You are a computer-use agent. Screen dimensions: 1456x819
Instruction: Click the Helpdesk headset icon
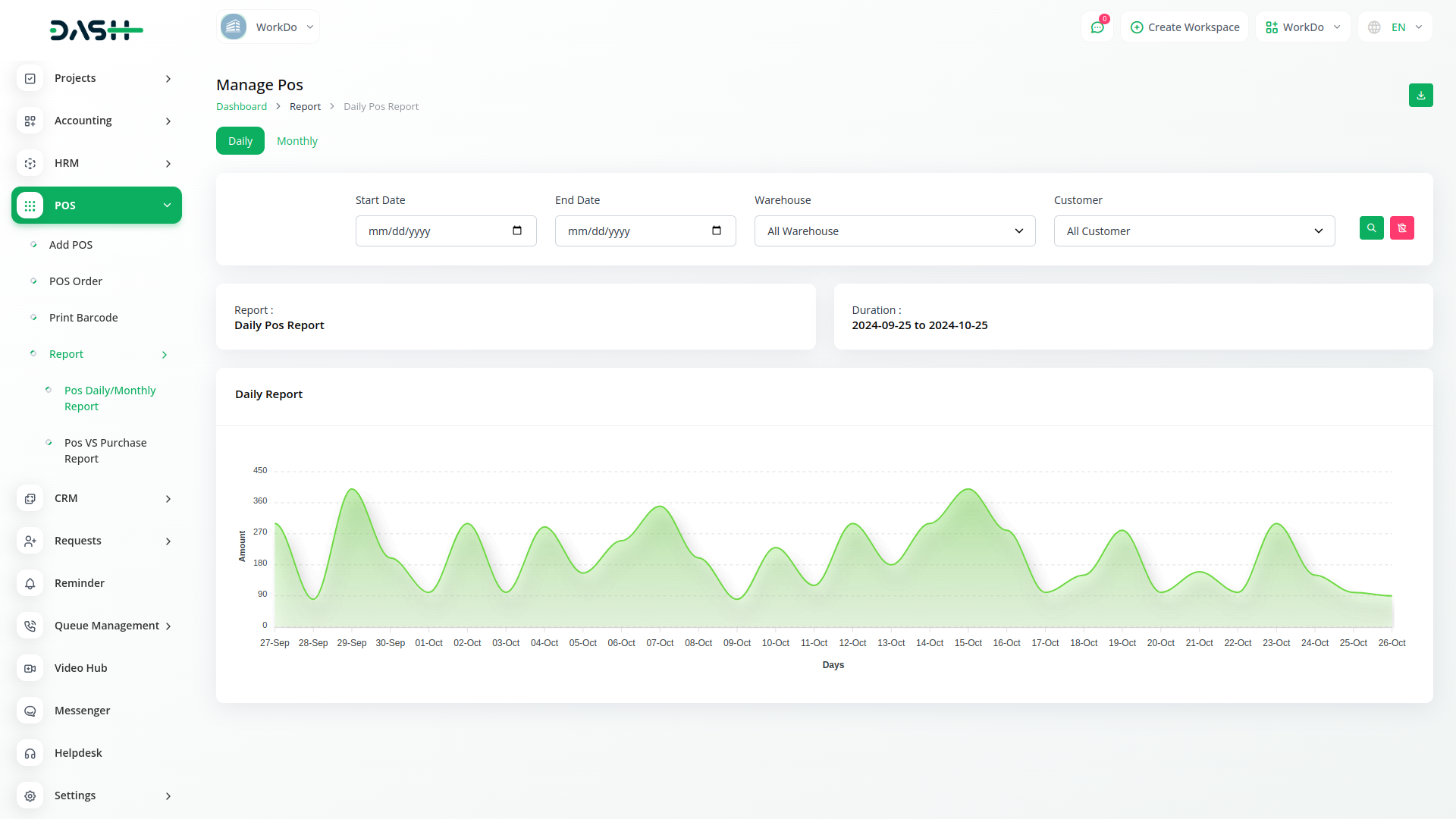tap(30, 753)
